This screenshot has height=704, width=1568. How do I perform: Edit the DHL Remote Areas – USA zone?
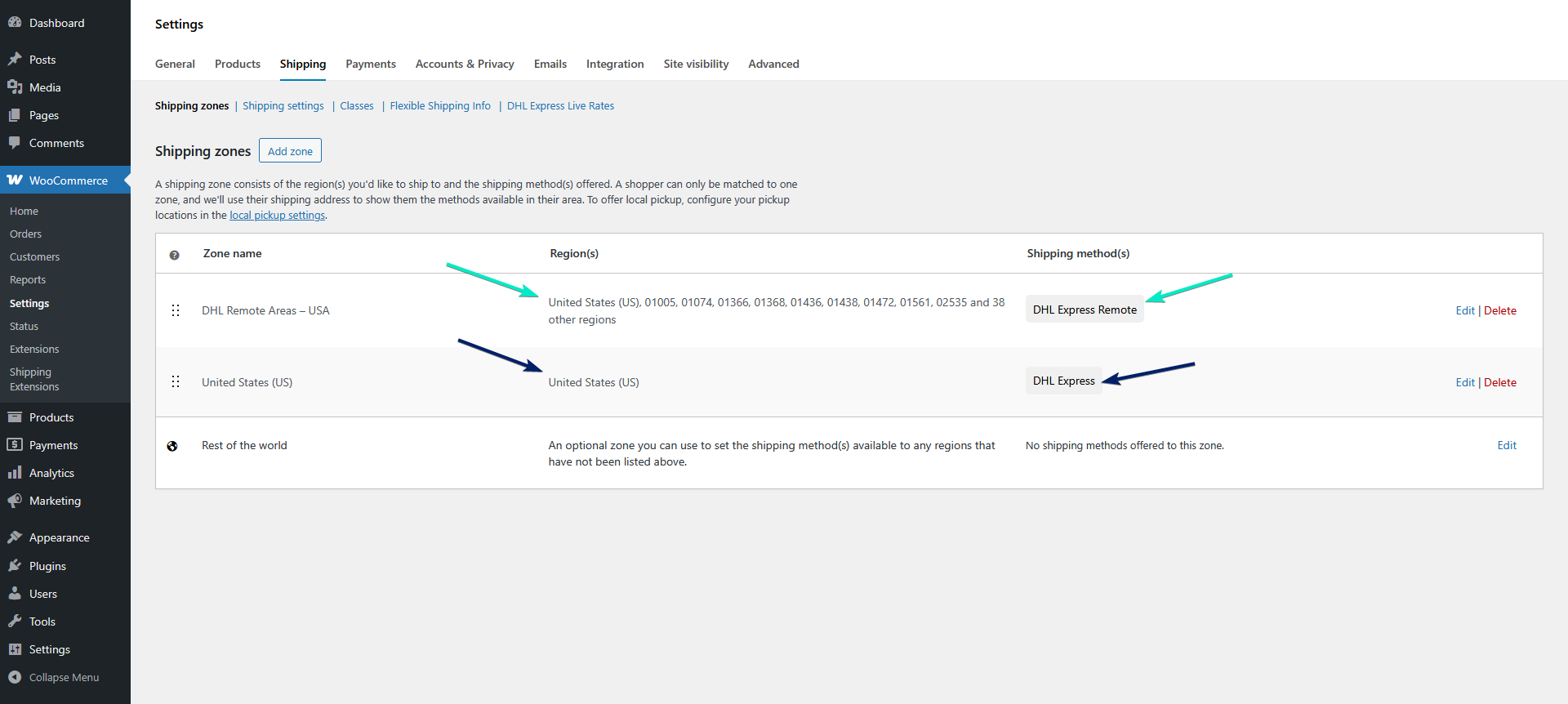tap(1465, 310)
